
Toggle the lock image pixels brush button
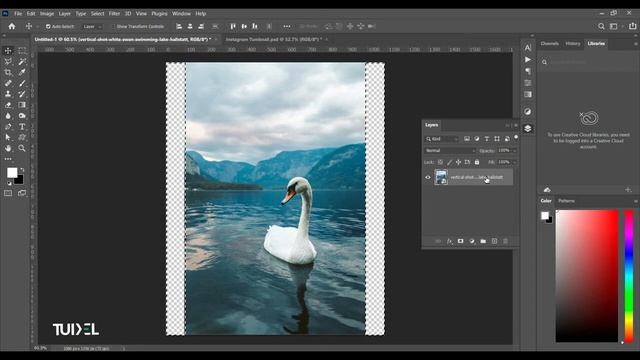449,162
